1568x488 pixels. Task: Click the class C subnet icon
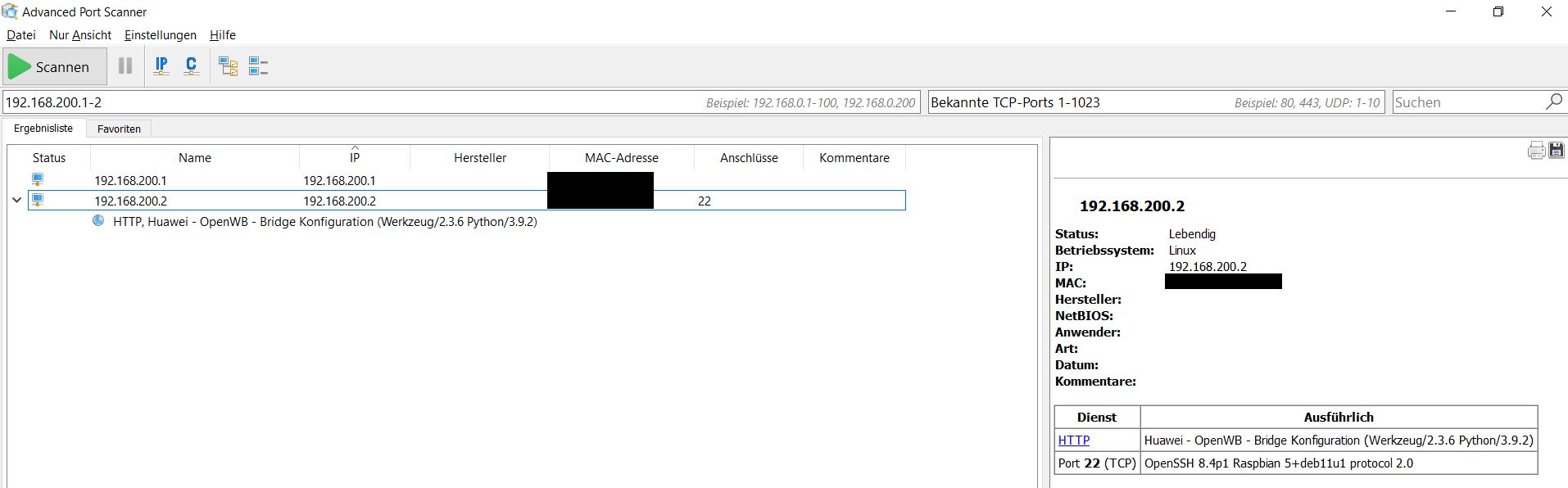click(x=192, y=66)
